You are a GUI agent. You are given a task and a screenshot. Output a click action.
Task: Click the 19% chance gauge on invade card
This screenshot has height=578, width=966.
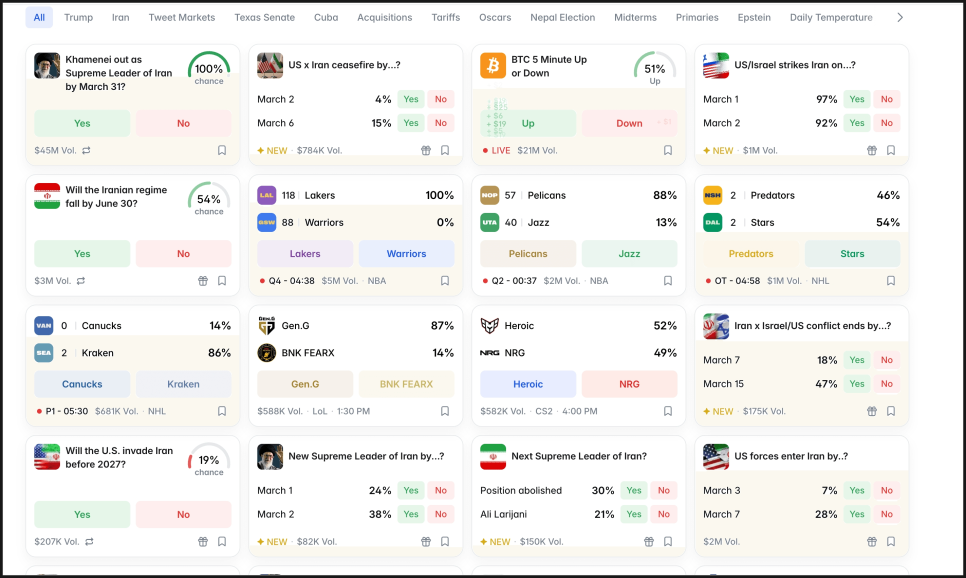[209, 460]
